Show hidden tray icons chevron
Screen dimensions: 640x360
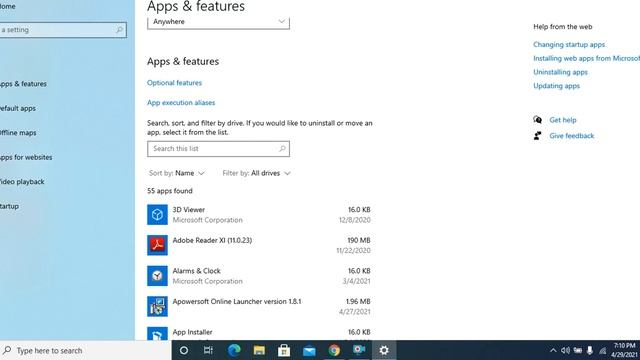coord(553,350)
